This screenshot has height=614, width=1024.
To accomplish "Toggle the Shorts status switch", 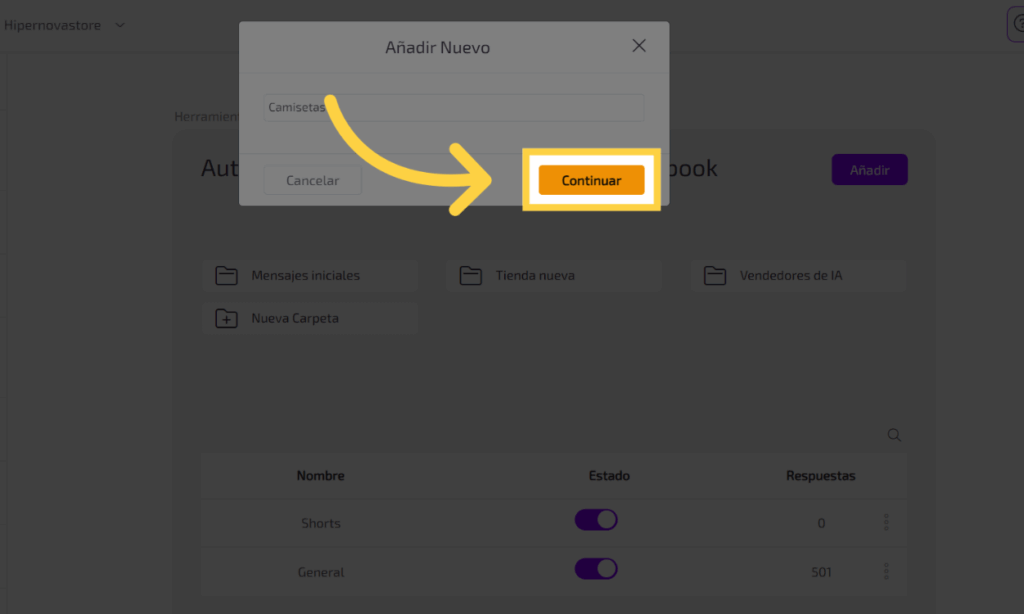I will [x=596, y=520].
